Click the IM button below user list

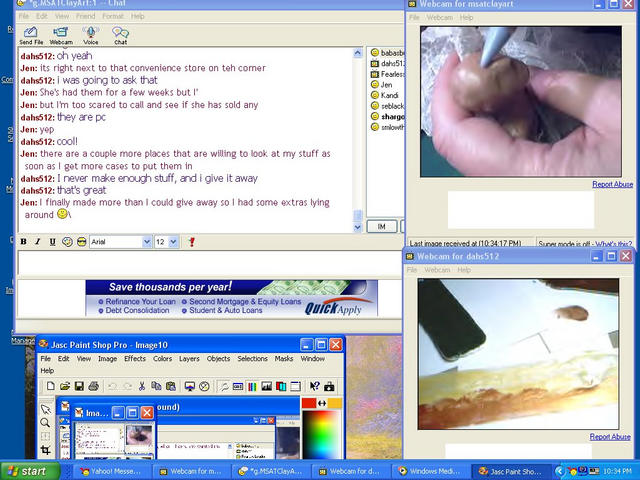(x=382, y=227)
